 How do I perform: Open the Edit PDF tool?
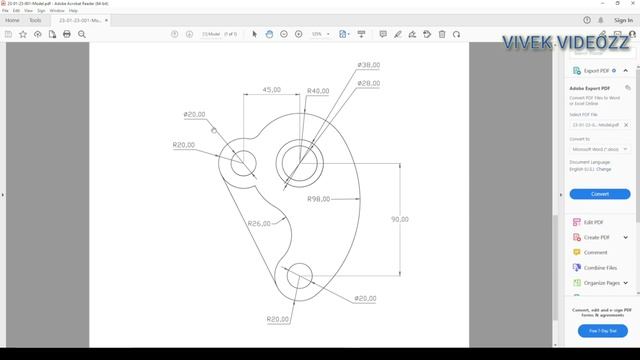pyautogui.click(x=593, y=222)
